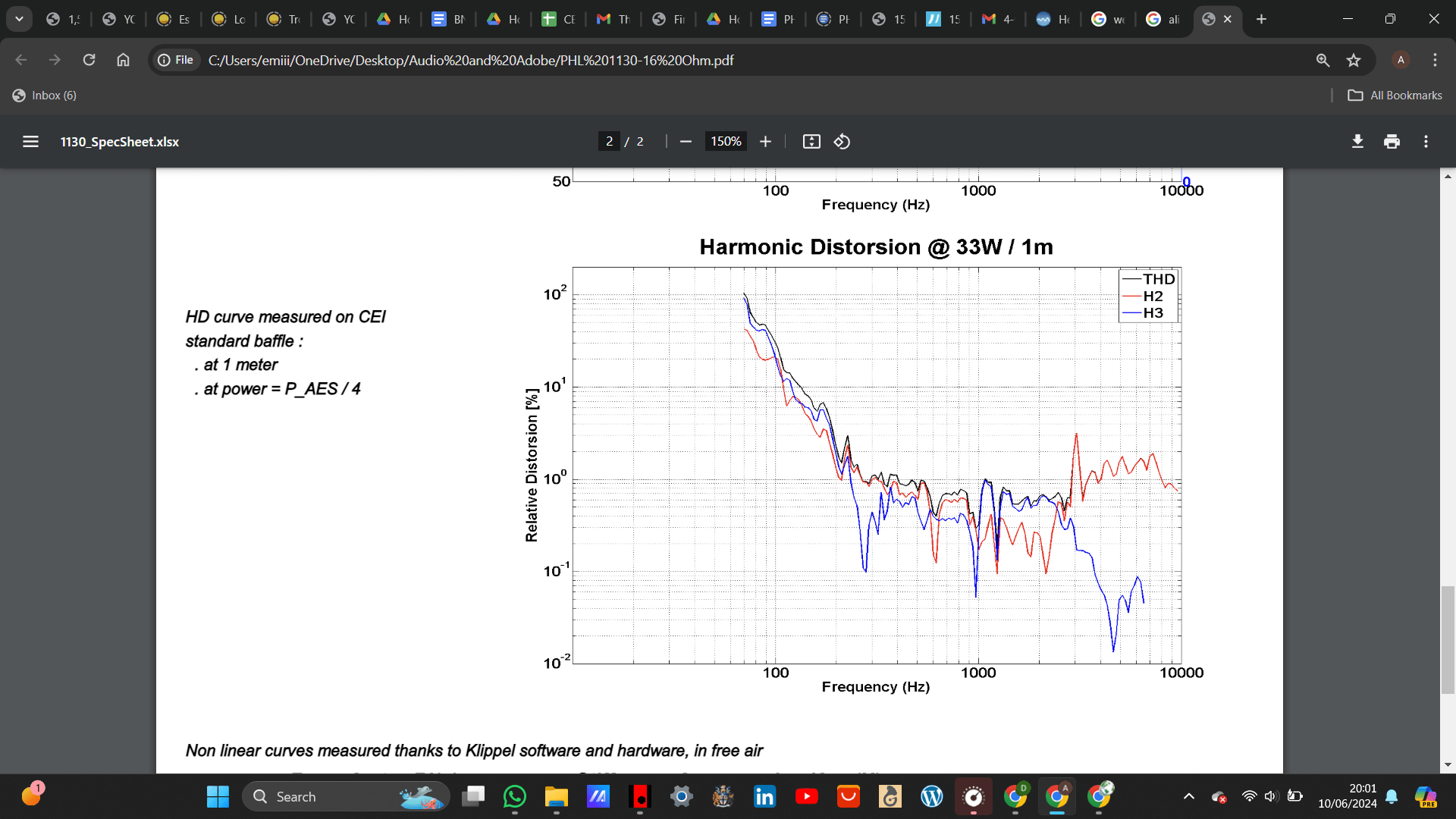Print the PDF document
The height and width of the screenshot is (819, 1456).
(1392, 142)
